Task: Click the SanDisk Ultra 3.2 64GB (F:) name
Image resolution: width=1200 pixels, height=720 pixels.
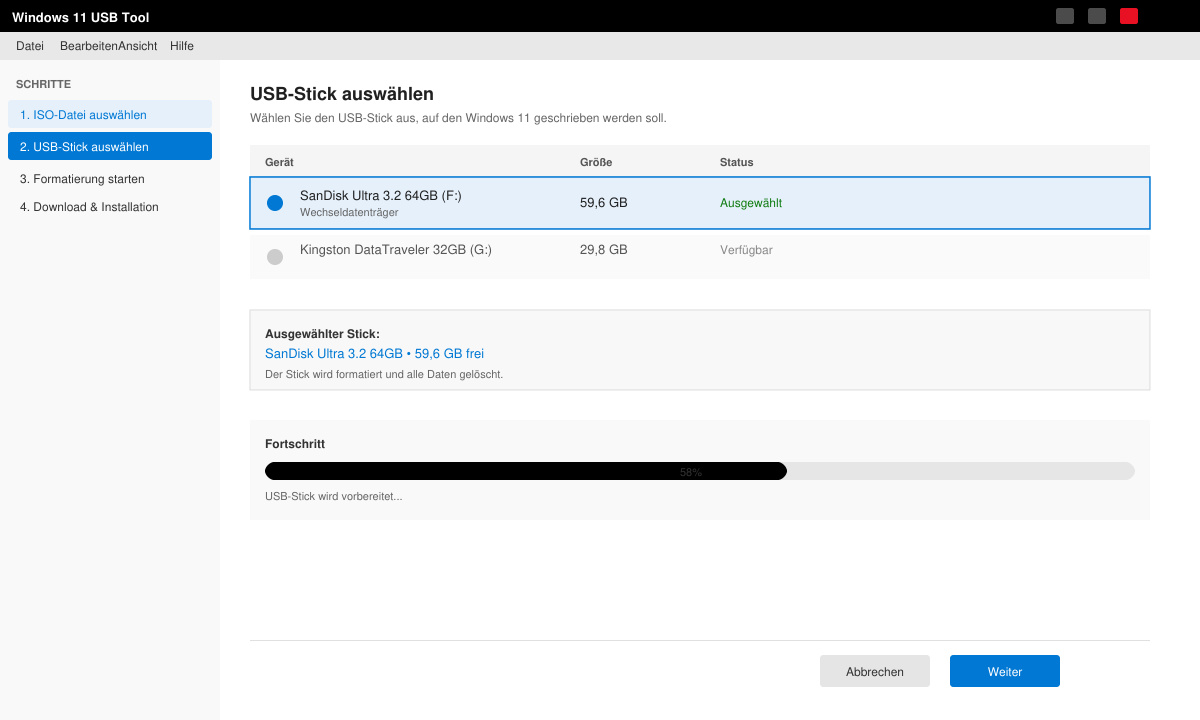Action: click(x=381, y=196)
